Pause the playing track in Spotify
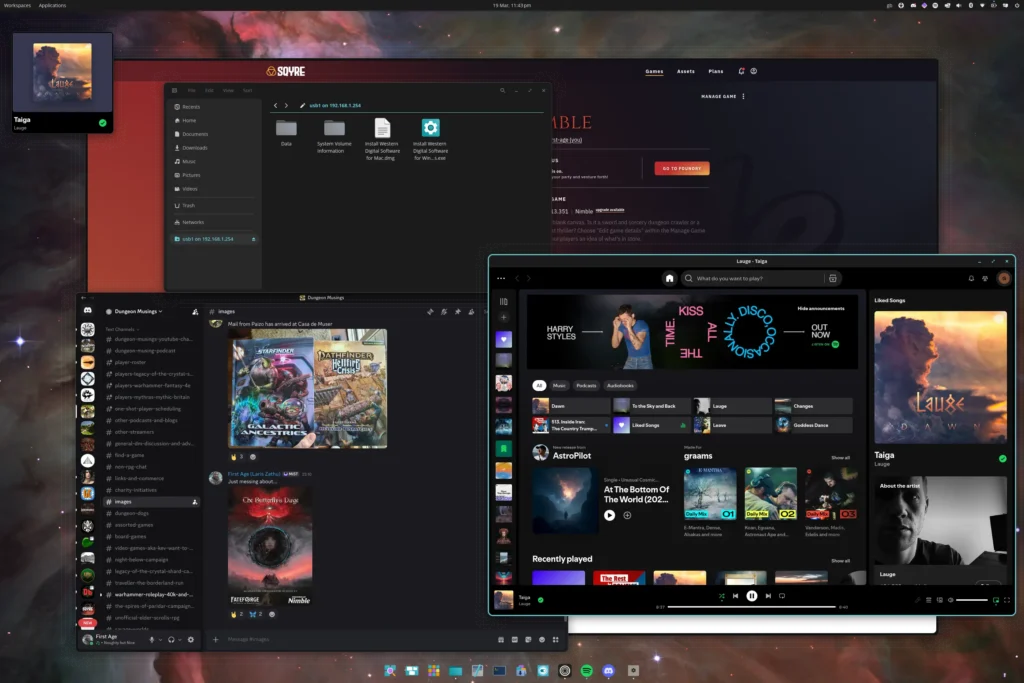The width and height of the screenshot is (1024, 683). tap(752, 596)
